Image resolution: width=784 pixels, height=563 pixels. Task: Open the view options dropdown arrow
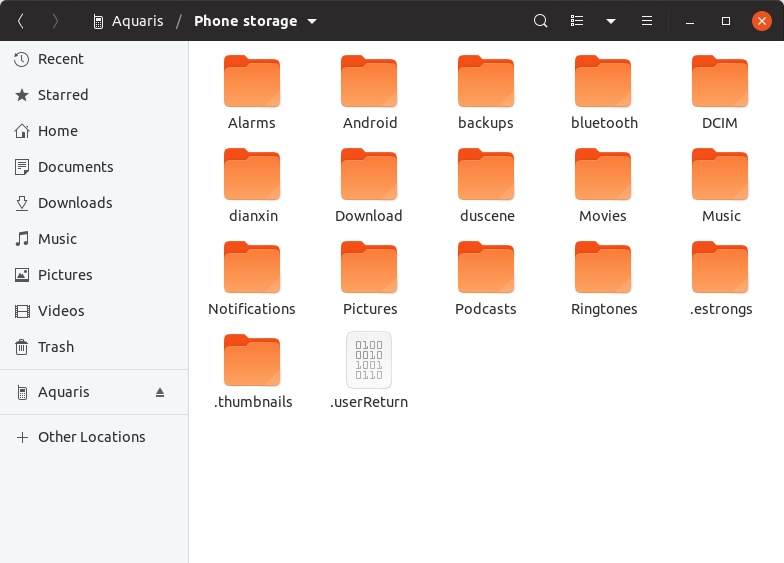[x=610, y=21]
